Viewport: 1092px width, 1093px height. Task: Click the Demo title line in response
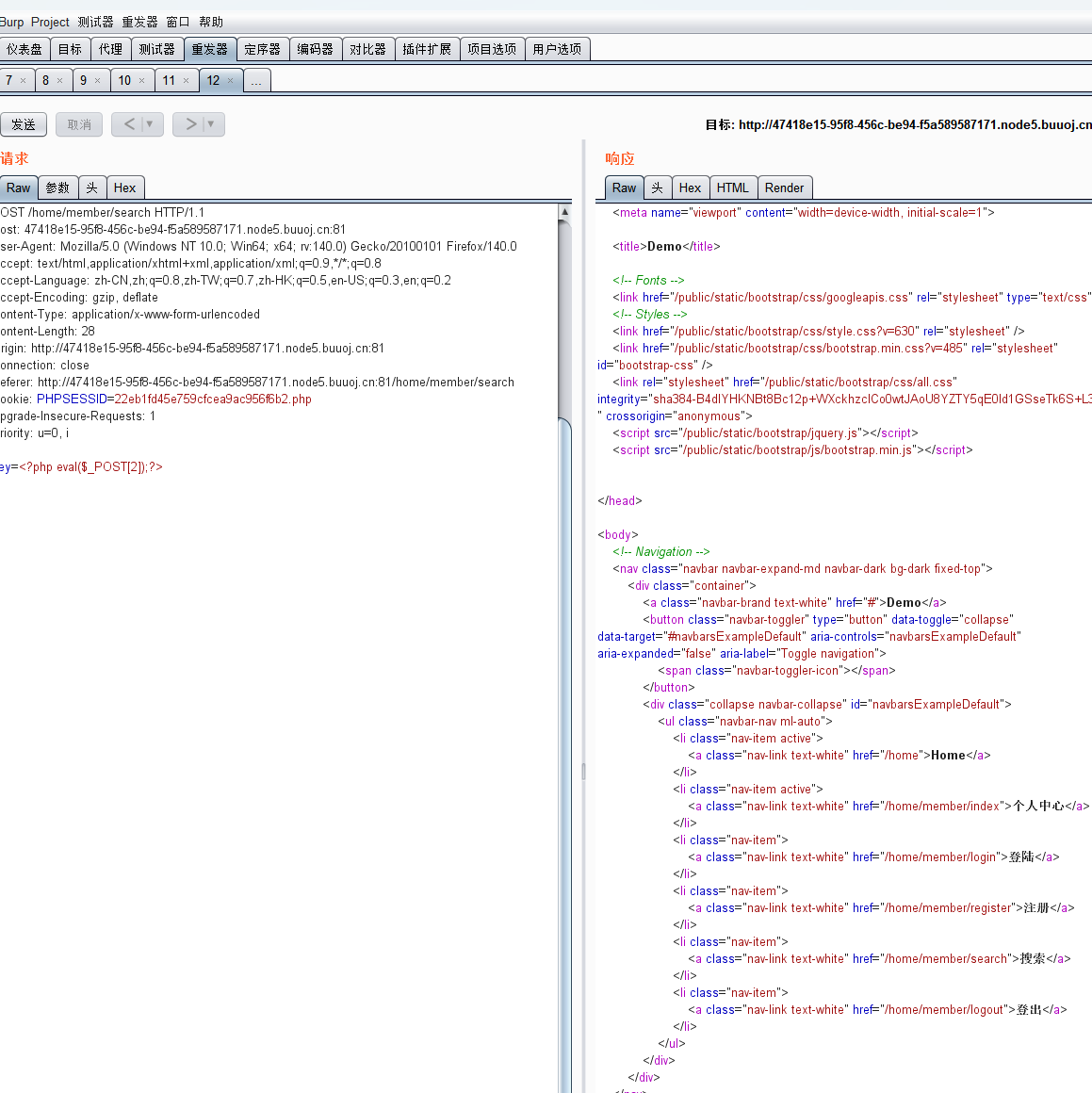pyautogui.click(x=666, y=246)
